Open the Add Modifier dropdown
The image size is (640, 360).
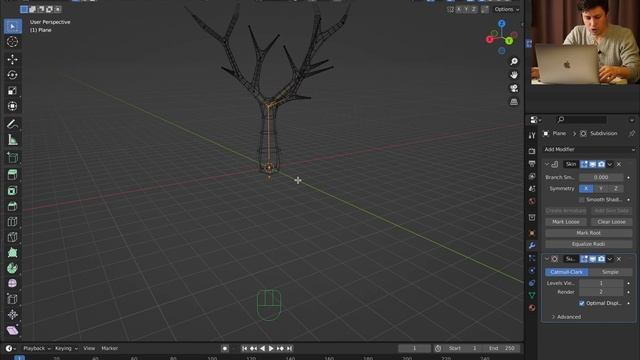589,149
